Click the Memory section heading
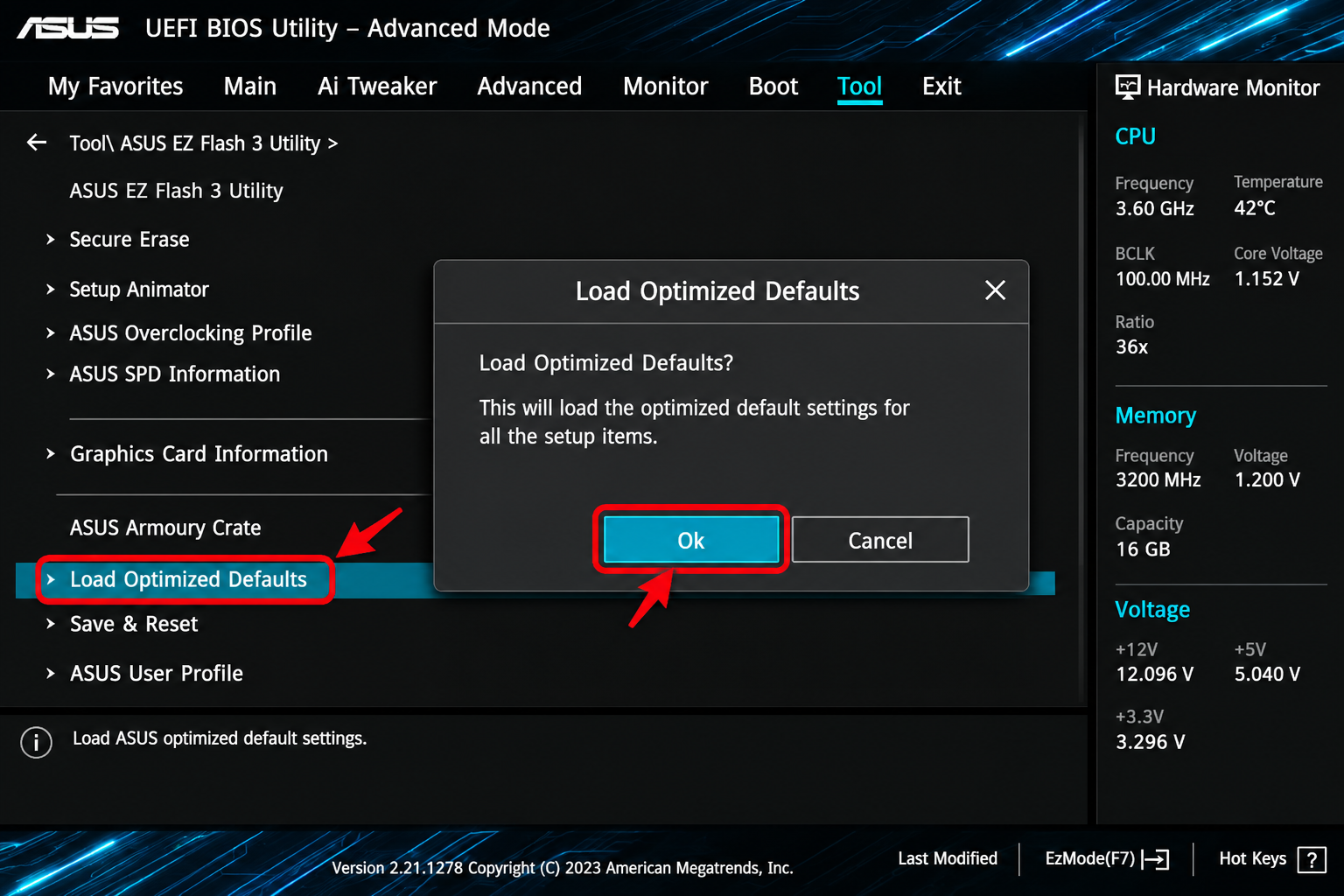Screen dimensions: 1344x896 click(x=1155, y=416)
